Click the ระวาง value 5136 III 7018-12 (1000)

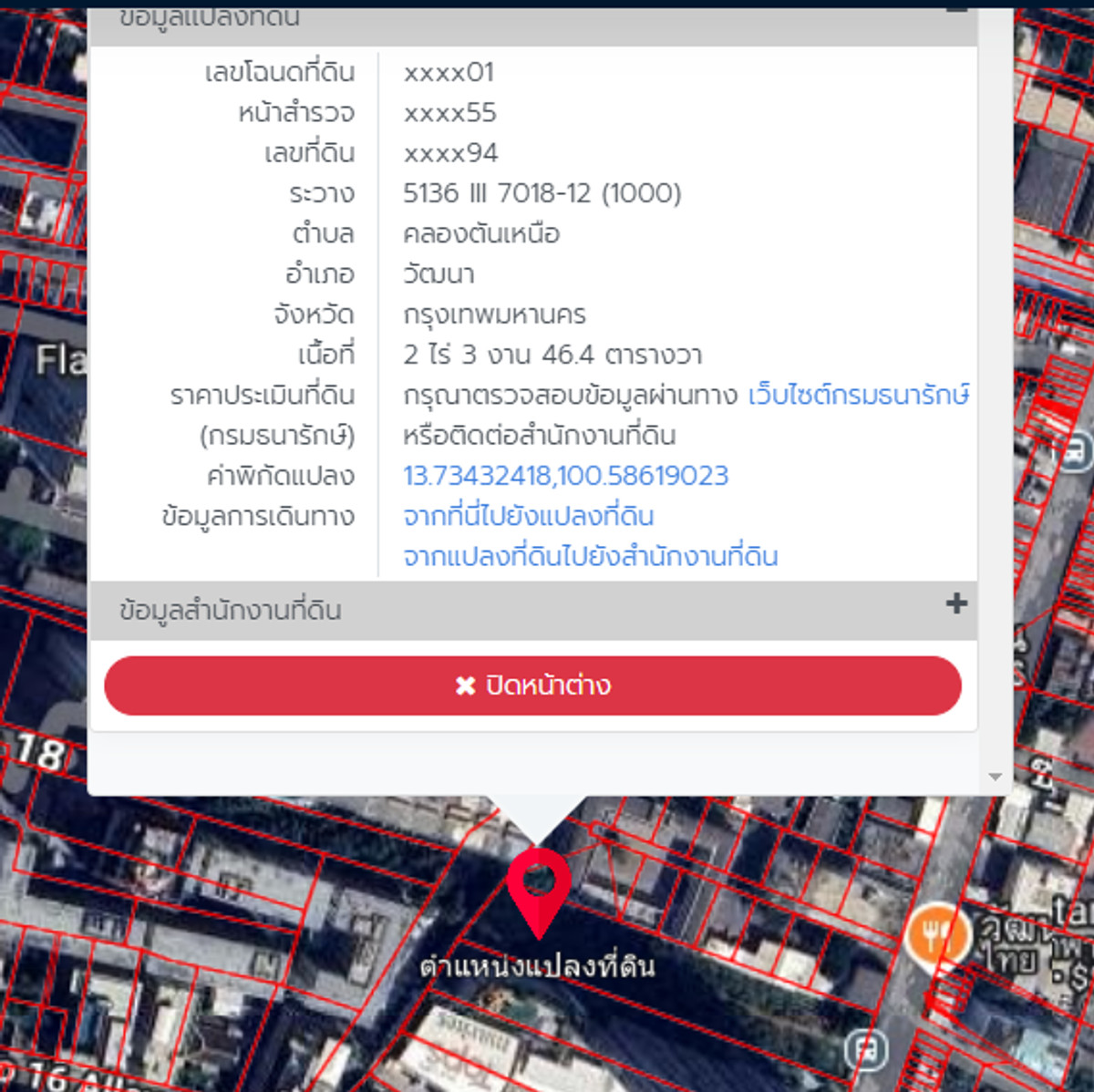coord(542,193)
